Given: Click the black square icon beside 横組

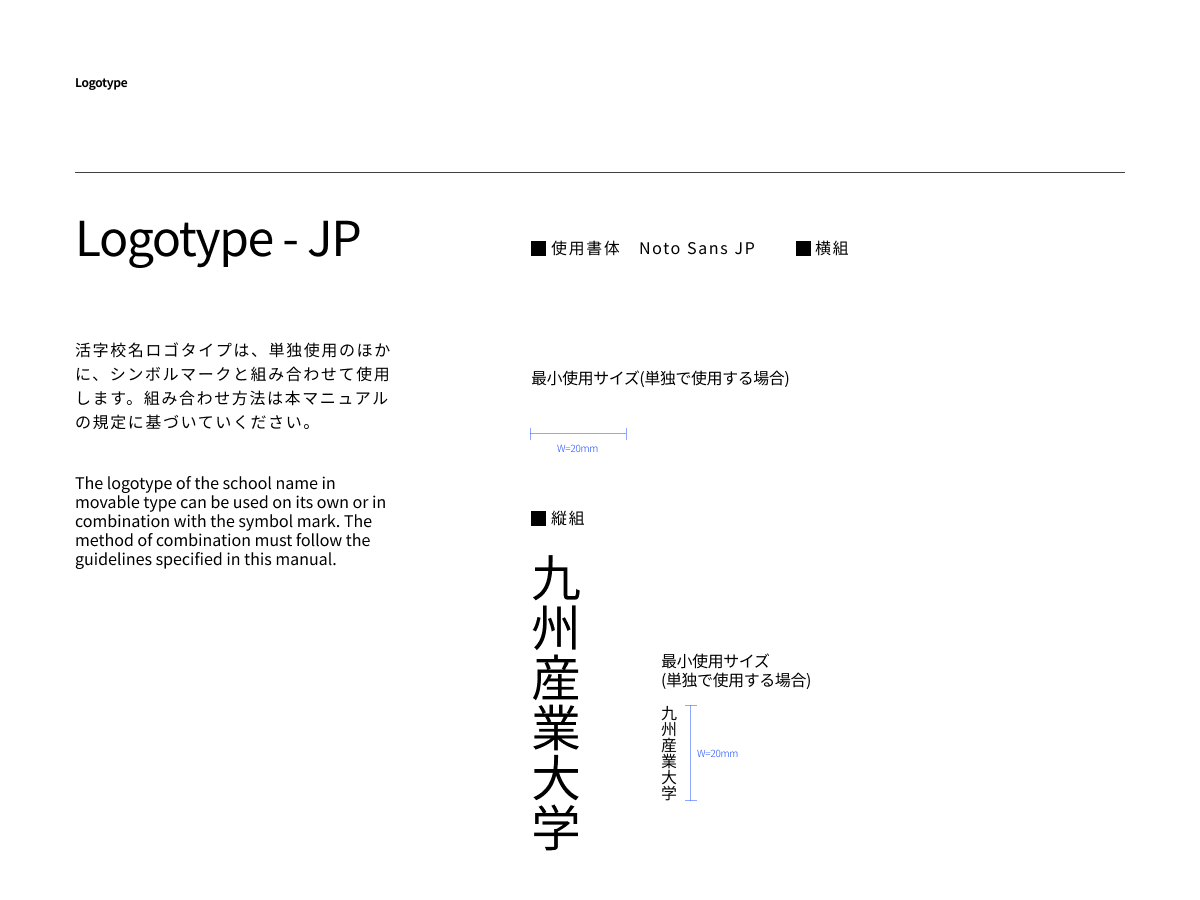Looking at the screenshot, I should click(803, 247).
